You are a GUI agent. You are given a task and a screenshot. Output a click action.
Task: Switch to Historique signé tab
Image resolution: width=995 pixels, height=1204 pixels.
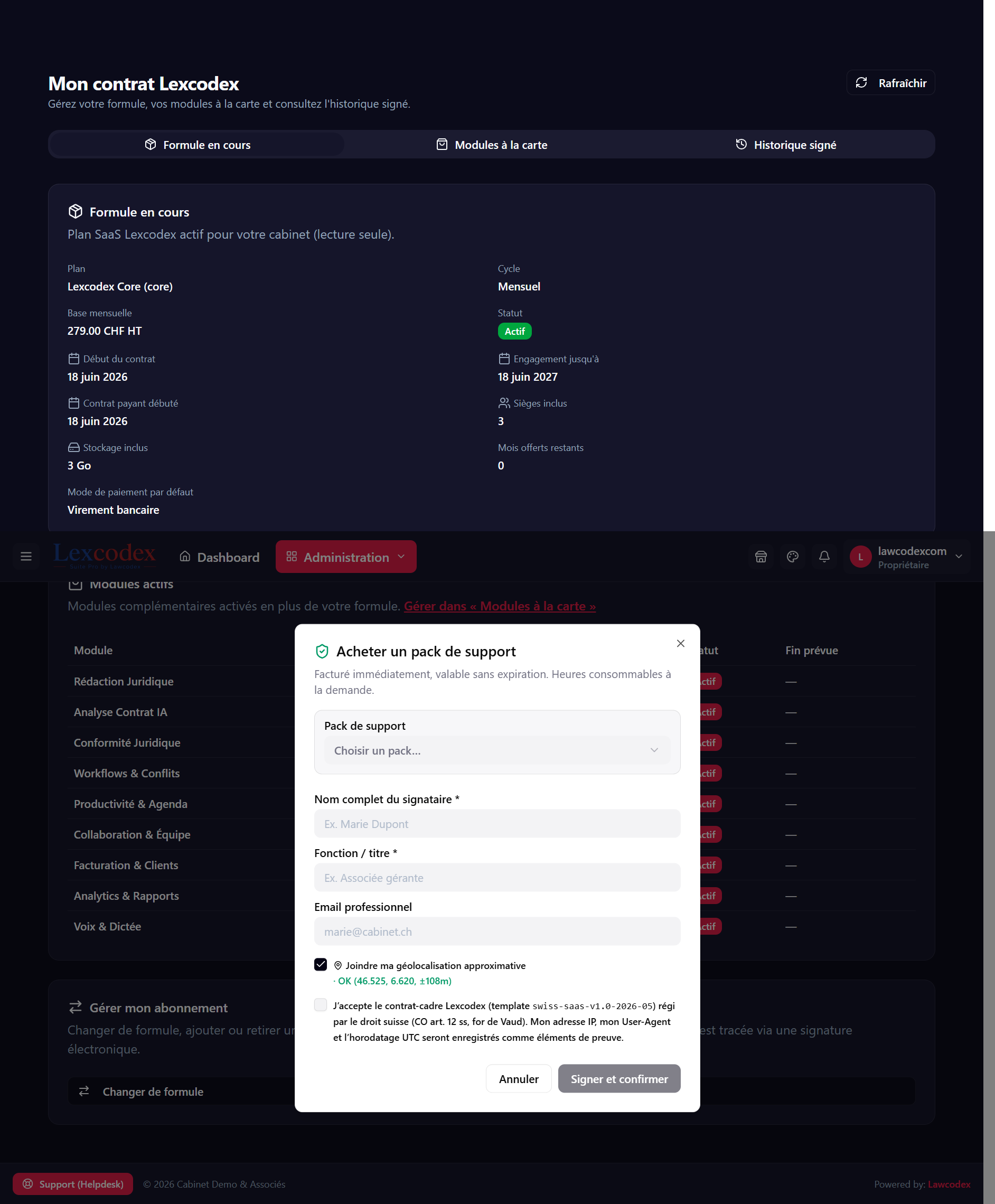pyautogui.click(x=786, y=144)
